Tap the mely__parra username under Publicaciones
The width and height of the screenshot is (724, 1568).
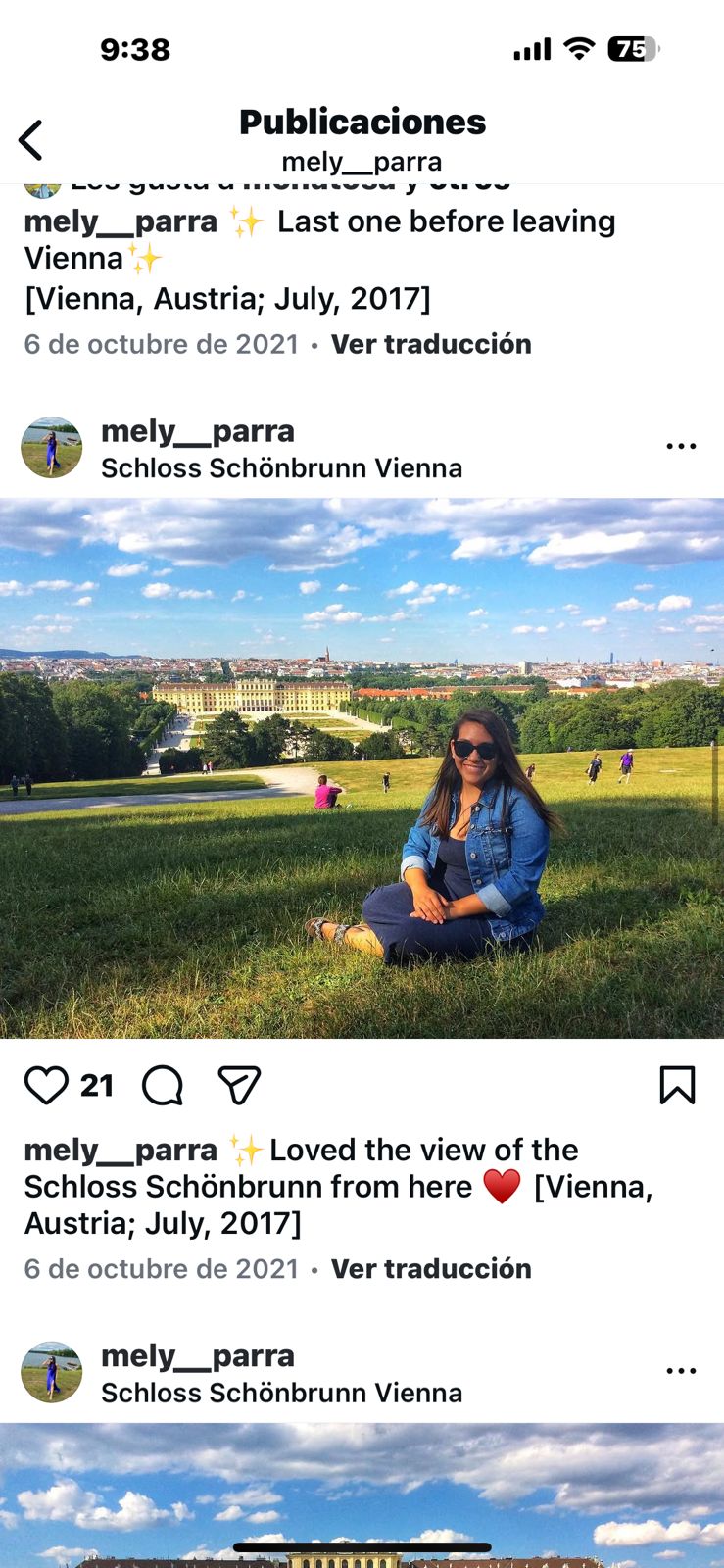(x=362, y=162)
